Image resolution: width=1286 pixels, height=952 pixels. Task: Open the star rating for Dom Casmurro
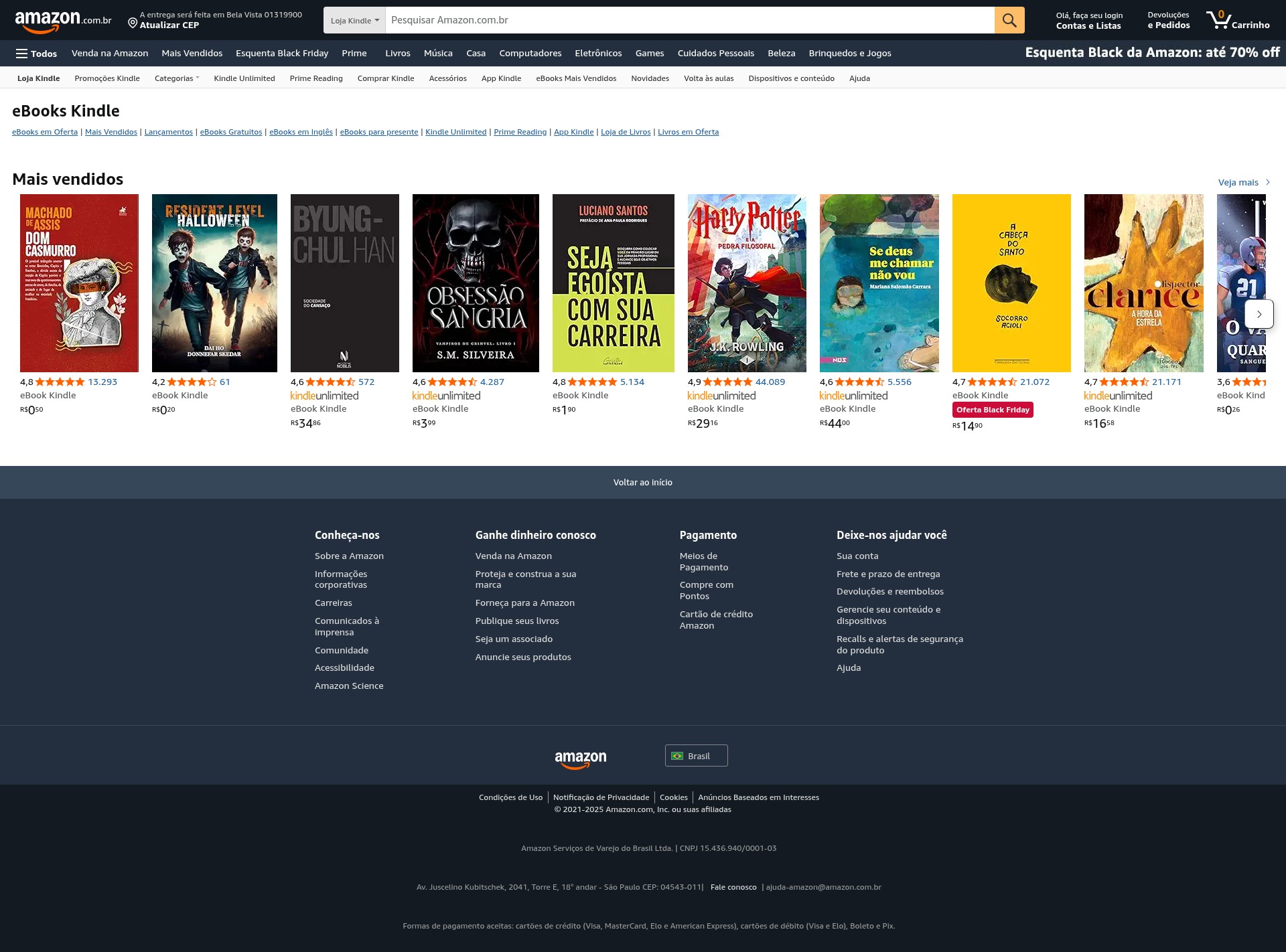(60, 382)
